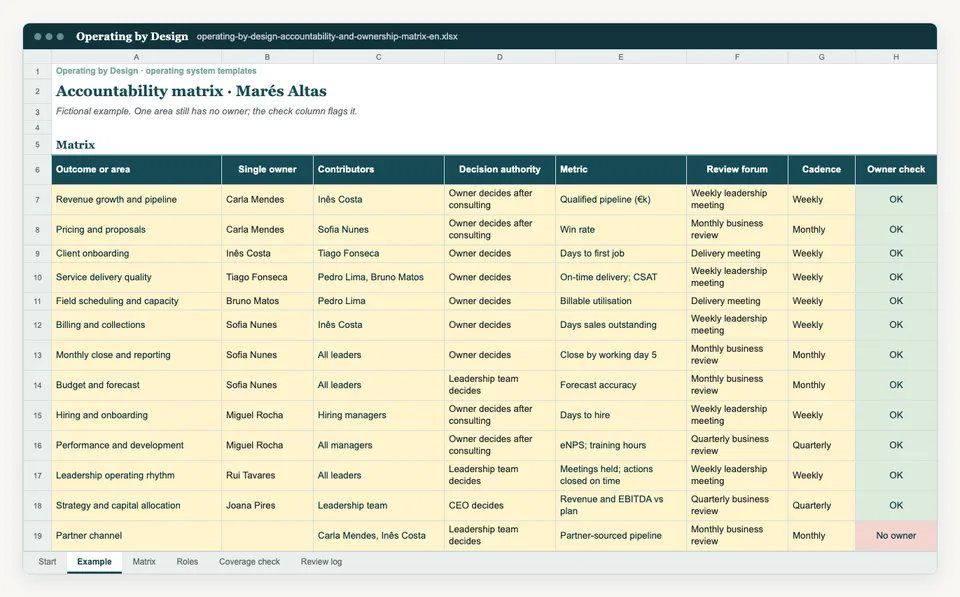
Task: Click the 'Contributors' header cell
Action: [x=378, y=170]
